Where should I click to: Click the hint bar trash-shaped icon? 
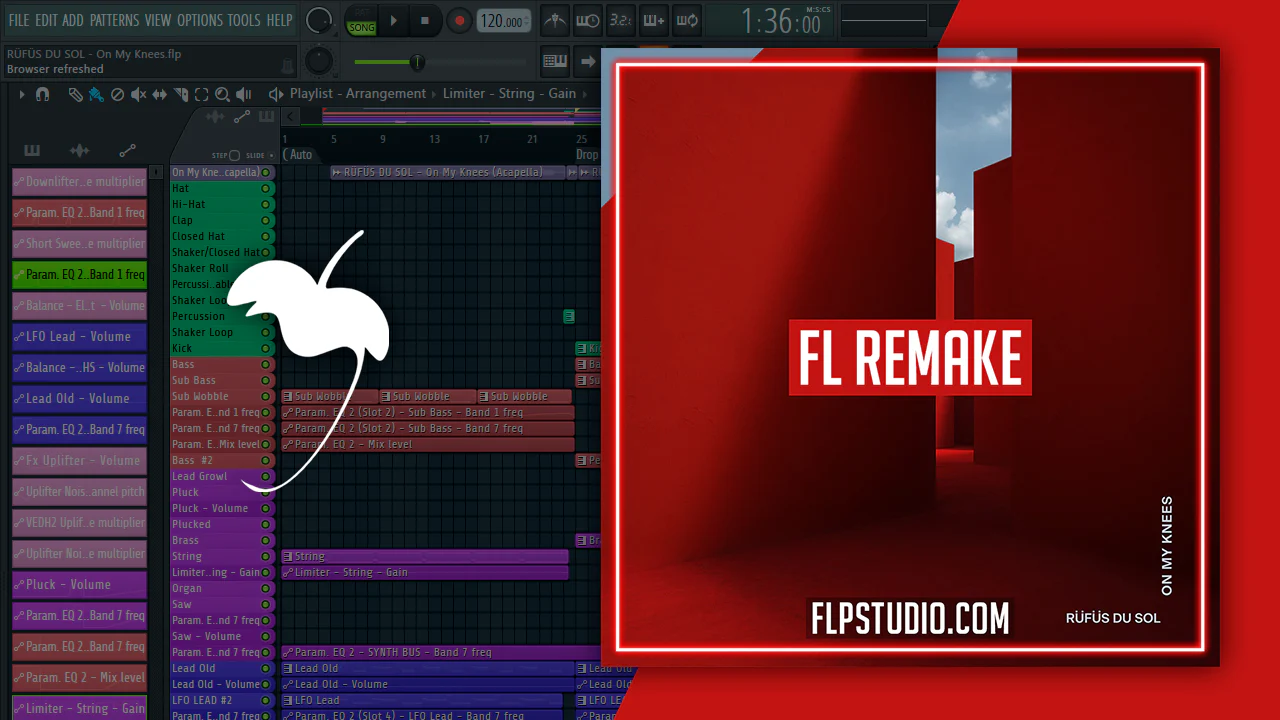288,66
